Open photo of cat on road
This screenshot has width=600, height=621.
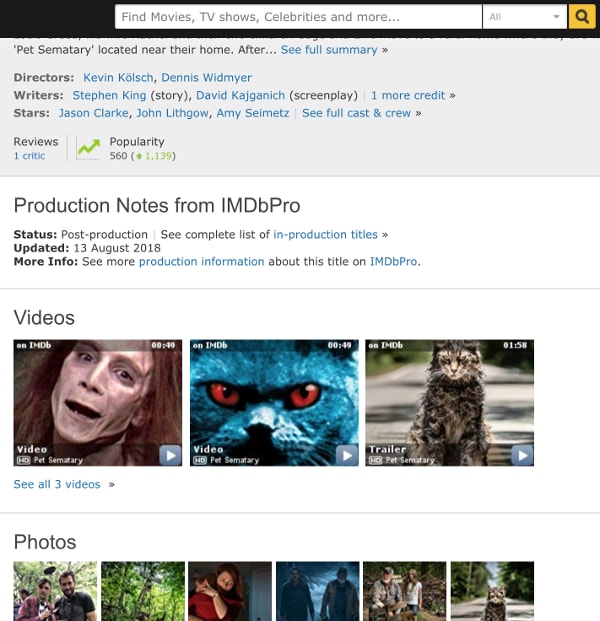(x=492, y=591)
